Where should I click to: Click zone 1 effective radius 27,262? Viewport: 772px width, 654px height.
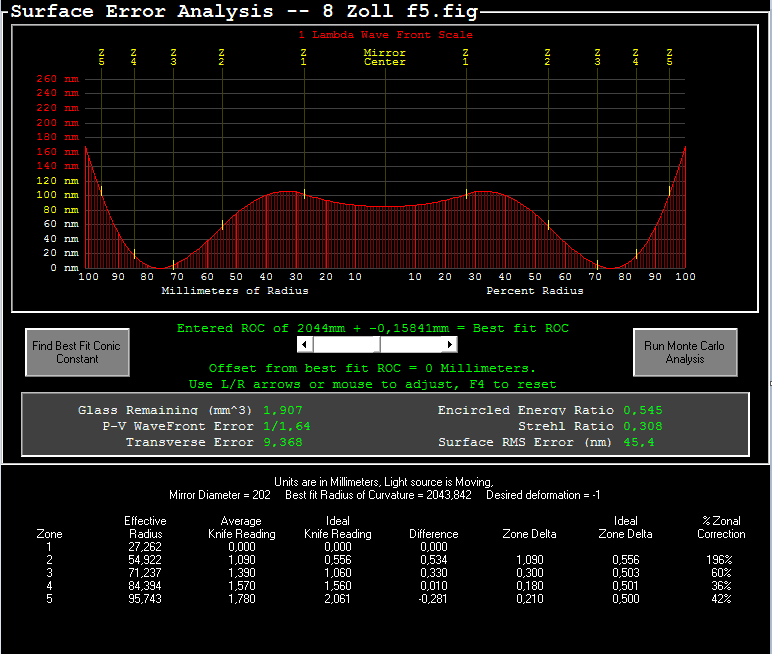coord(145,547)
